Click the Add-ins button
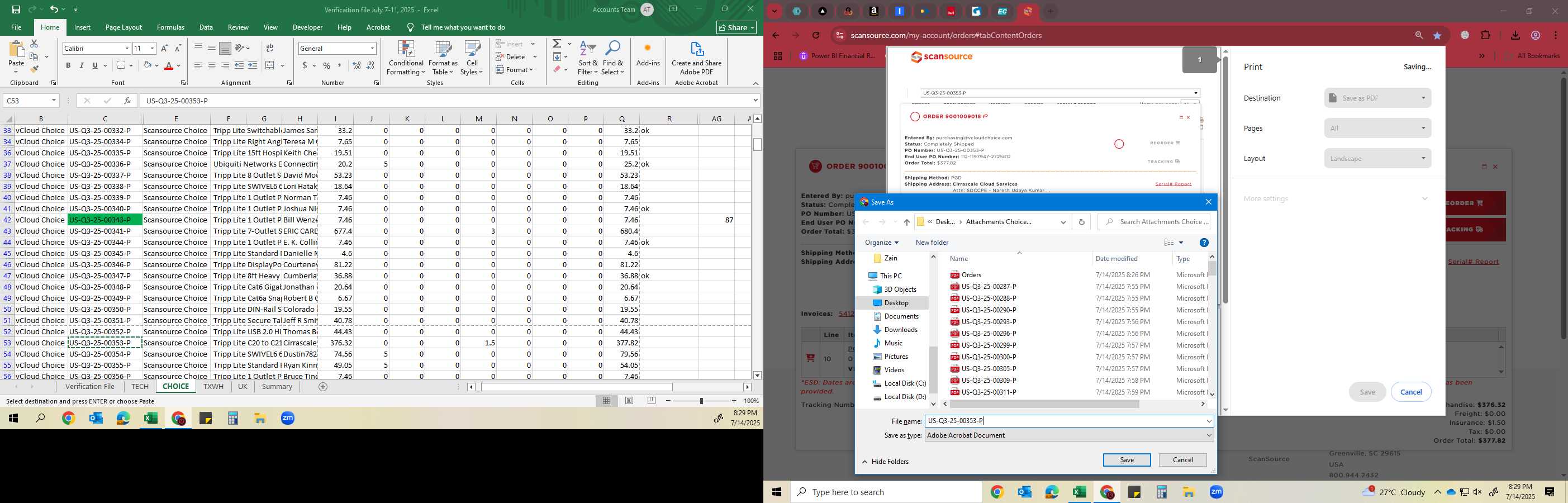Screen dimensions: 1568x503 pos(648,54)
